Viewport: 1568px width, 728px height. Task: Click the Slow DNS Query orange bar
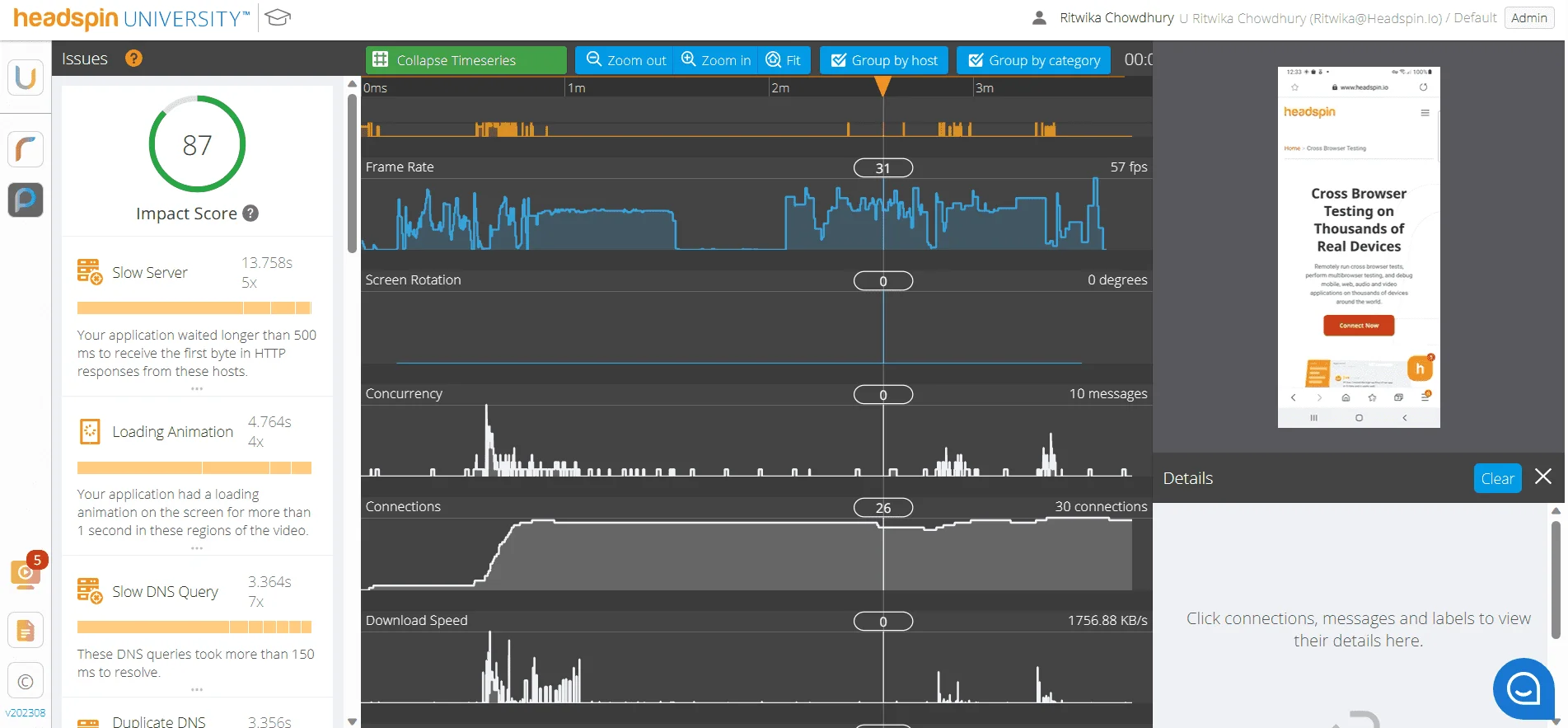[194, 627]
